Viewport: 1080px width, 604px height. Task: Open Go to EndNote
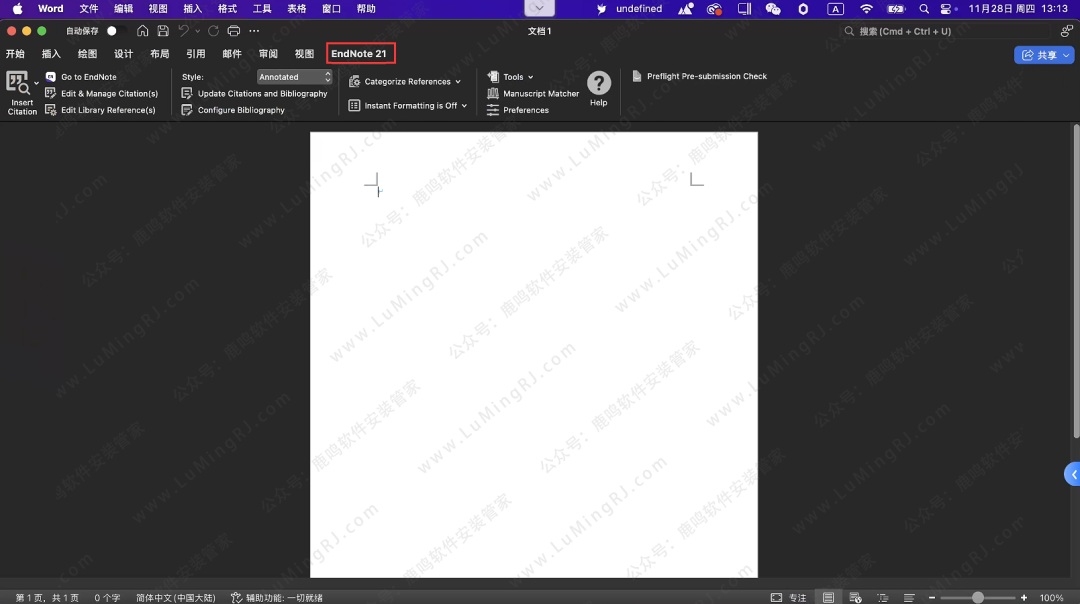tap(88, 77)
